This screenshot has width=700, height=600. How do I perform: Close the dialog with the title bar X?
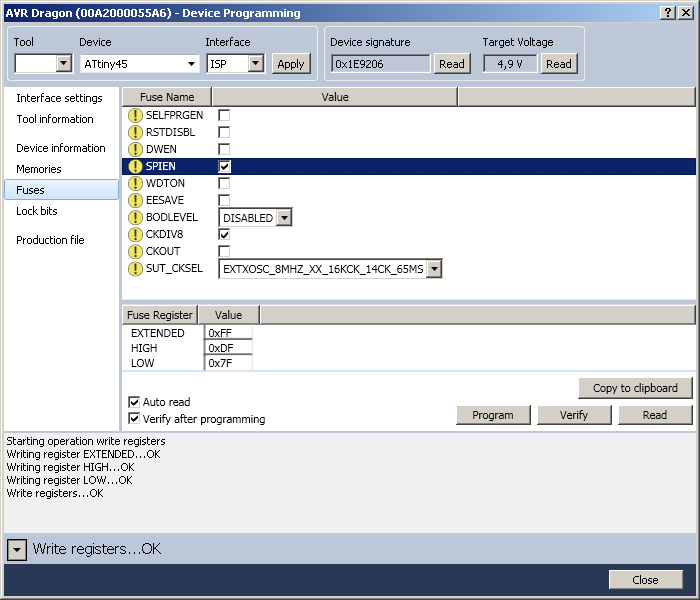tap(685, 13)
